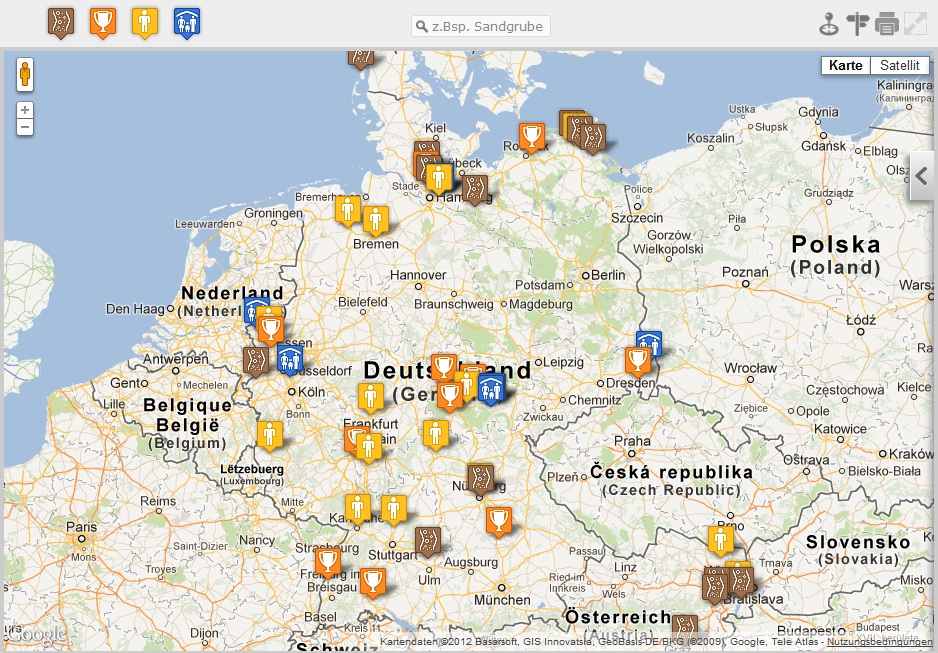Toggle the yellow person filter in the top bar
Screen dimensions: 938x653
click(145, 23)
